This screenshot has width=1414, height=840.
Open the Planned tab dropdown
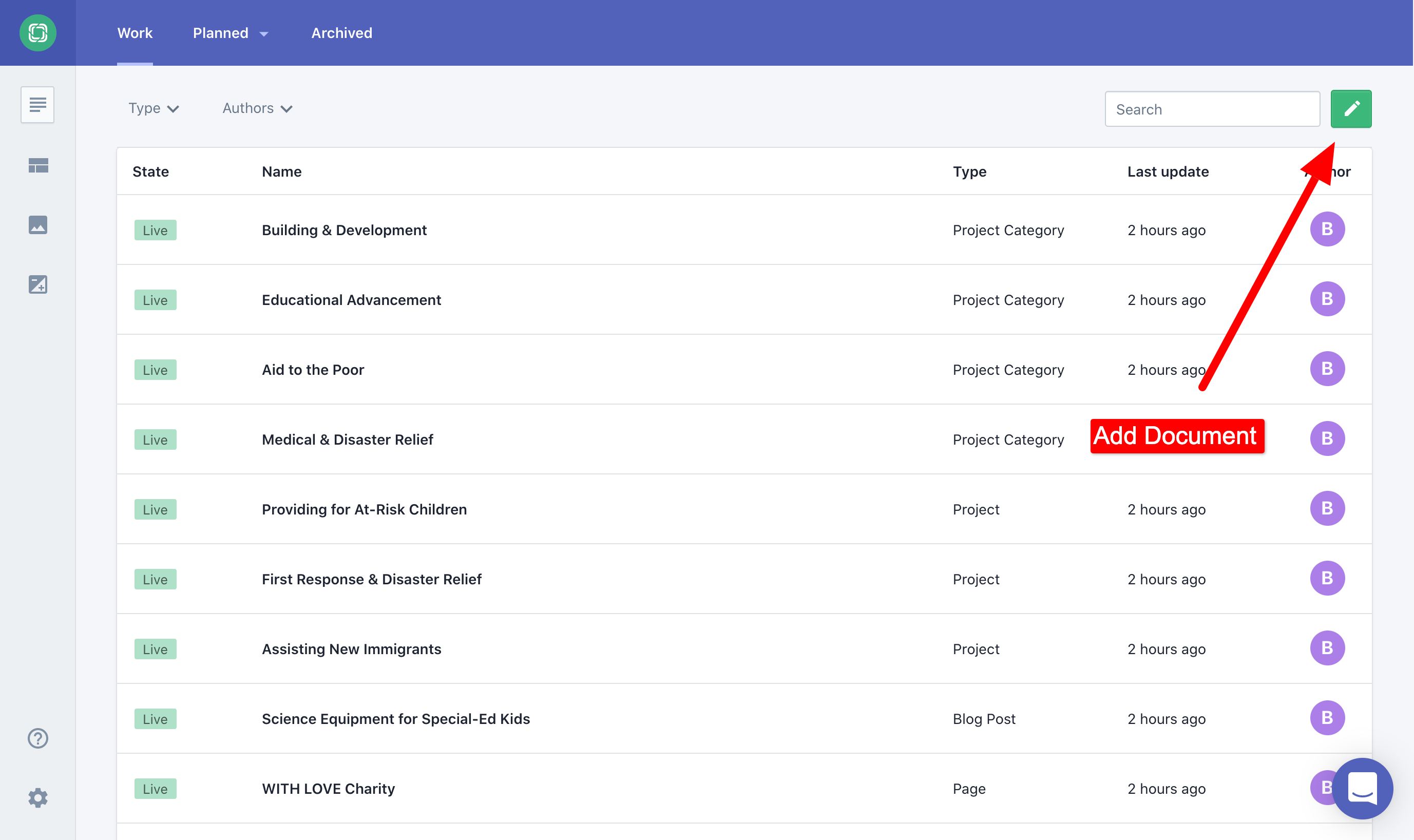[231, 33]
